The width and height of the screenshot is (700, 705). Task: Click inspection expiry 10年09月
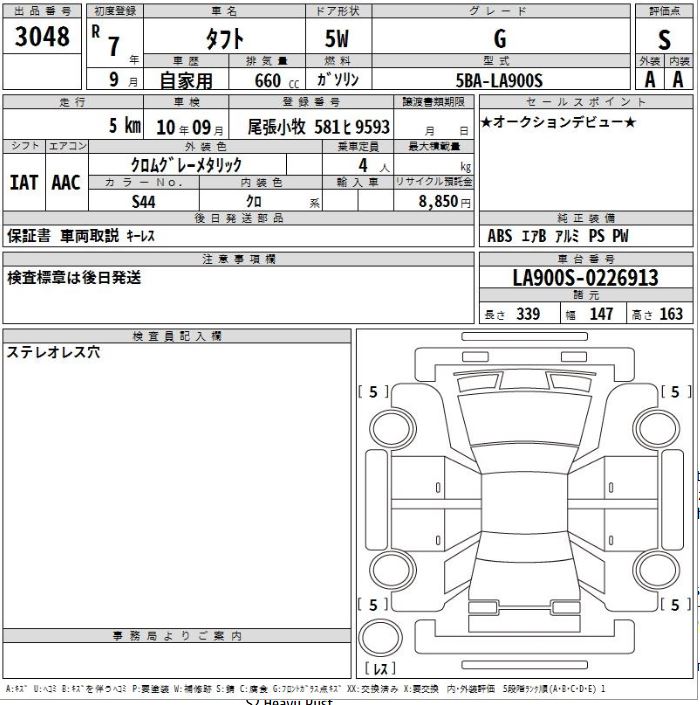(189, 127)
